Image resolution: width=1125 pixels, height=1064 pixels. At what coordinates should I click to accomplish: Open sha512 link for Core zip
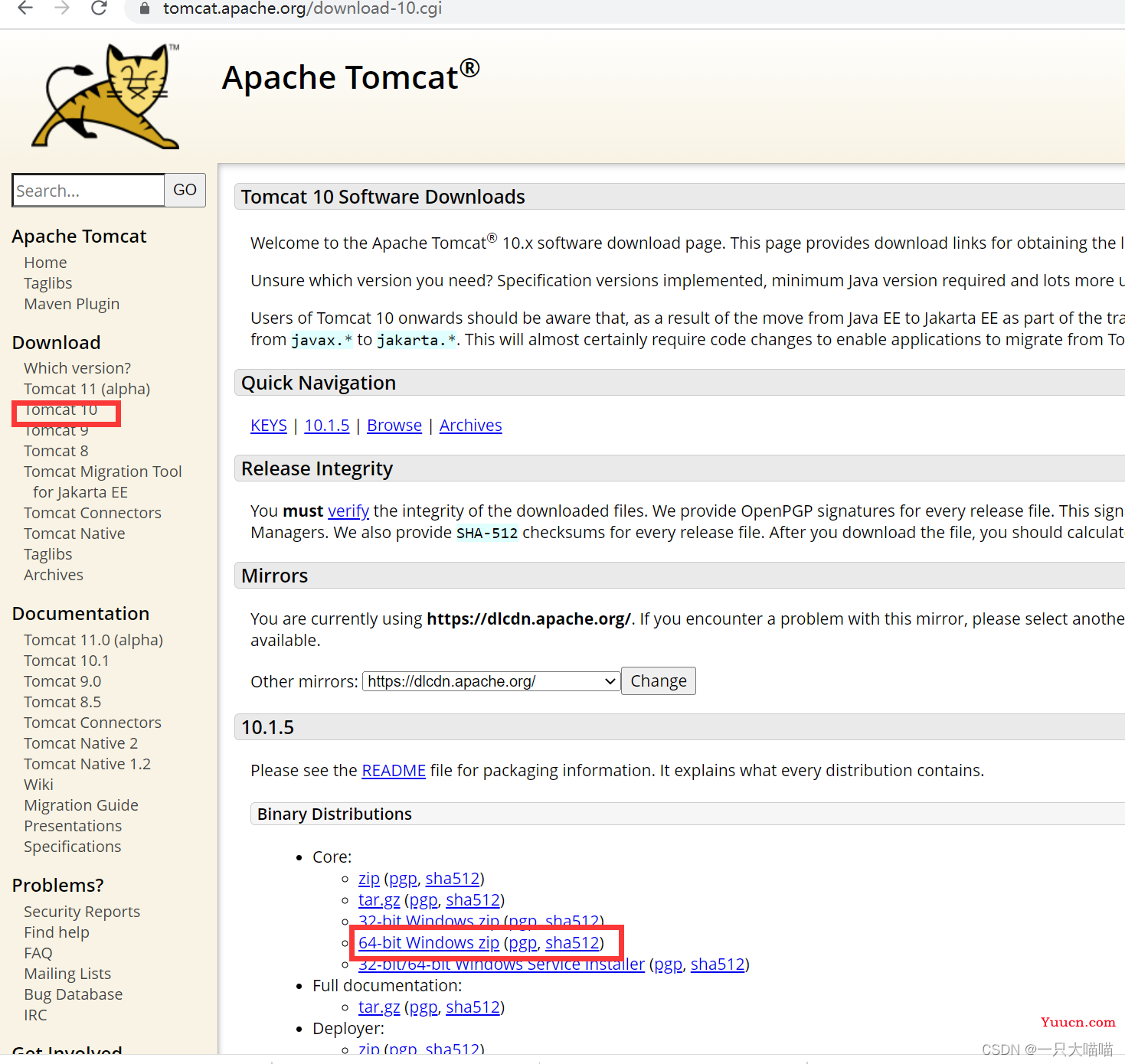point(453,879)
